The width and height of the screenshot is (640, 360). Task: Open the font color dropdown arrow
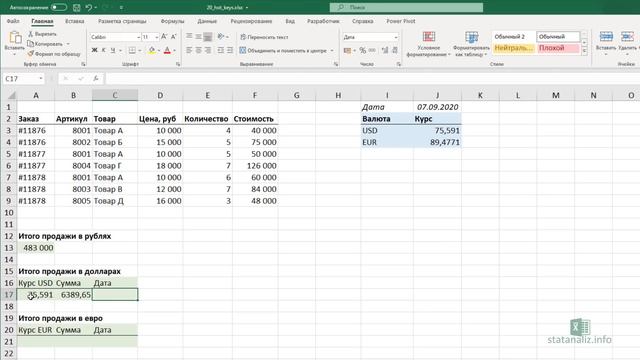[175, 51]
